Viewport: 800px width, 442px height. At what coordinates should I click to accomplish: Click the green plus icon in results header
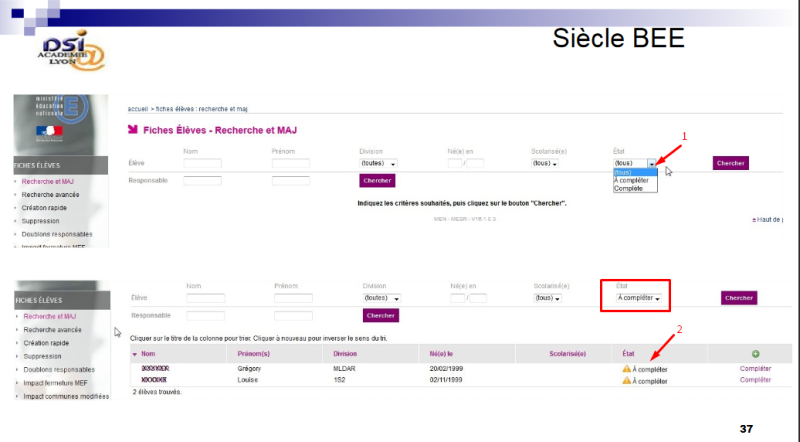[x=755, y=354]
